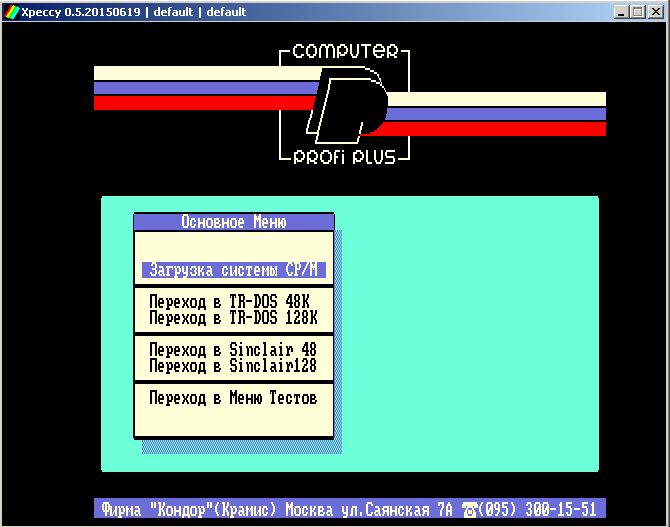Click the red stripe left of the logo
This screenshot has height=527, width=670.
click(x=200, y=102)
